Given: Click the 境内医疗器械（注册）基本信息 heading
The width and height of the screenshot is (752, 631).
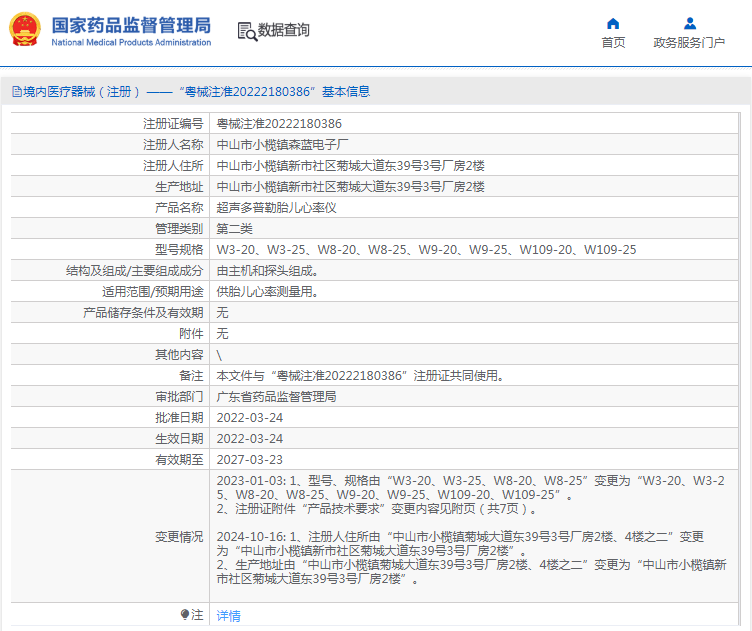Looking at the screenshot, I should [191, 92].
